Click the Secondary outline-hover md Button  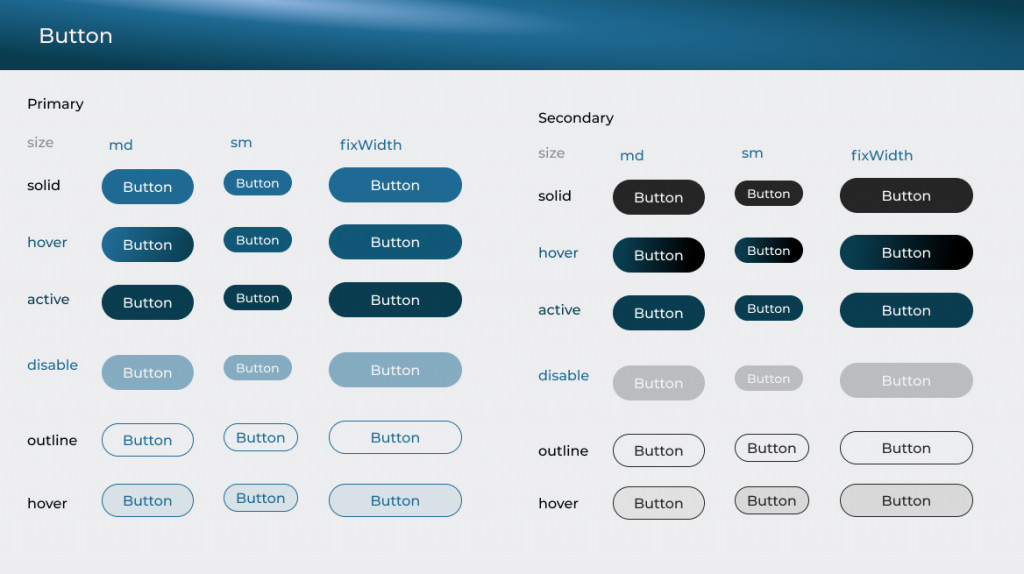[658, 503]
